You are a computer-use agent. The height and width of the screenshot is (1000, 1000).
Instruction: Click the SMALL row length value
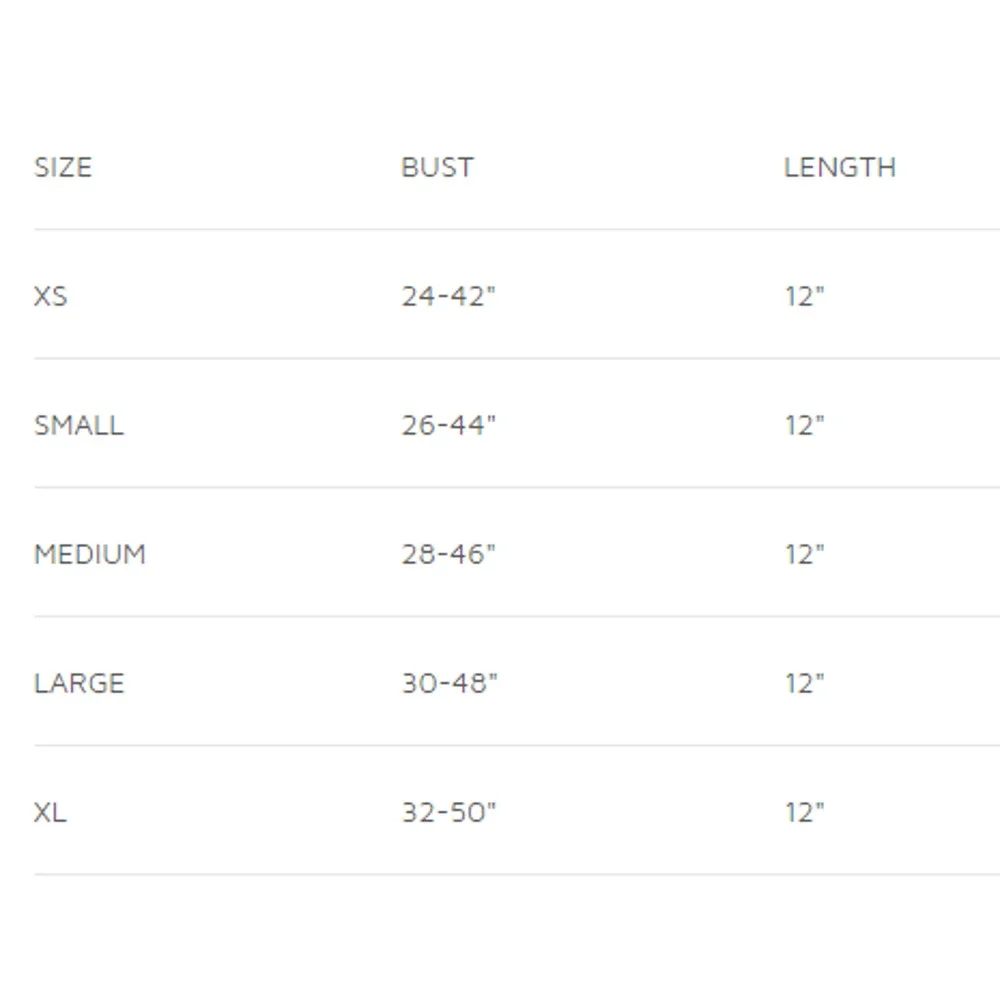(804, 425)
